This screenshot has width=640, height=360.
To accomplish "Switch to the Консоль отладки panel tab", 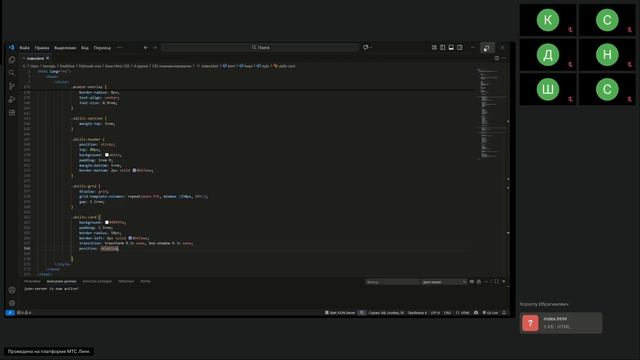I will [97, 281].
